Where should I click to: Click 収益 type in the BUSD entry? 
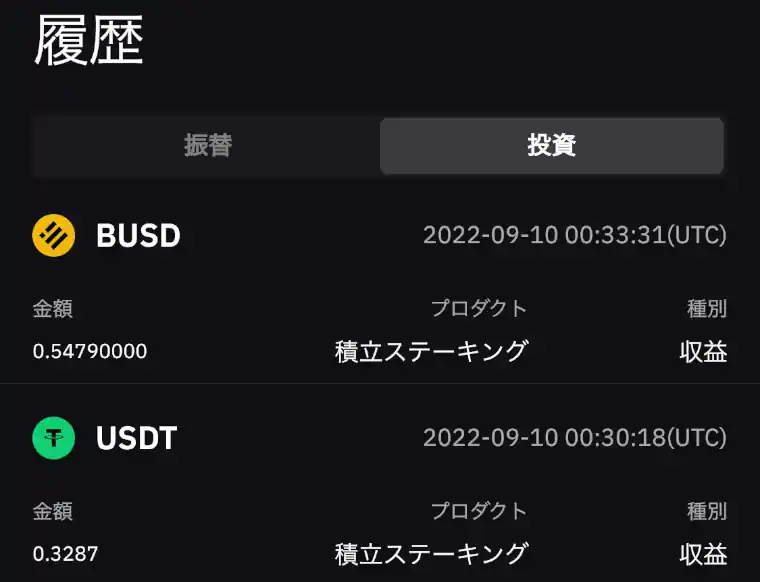(703, 352)
